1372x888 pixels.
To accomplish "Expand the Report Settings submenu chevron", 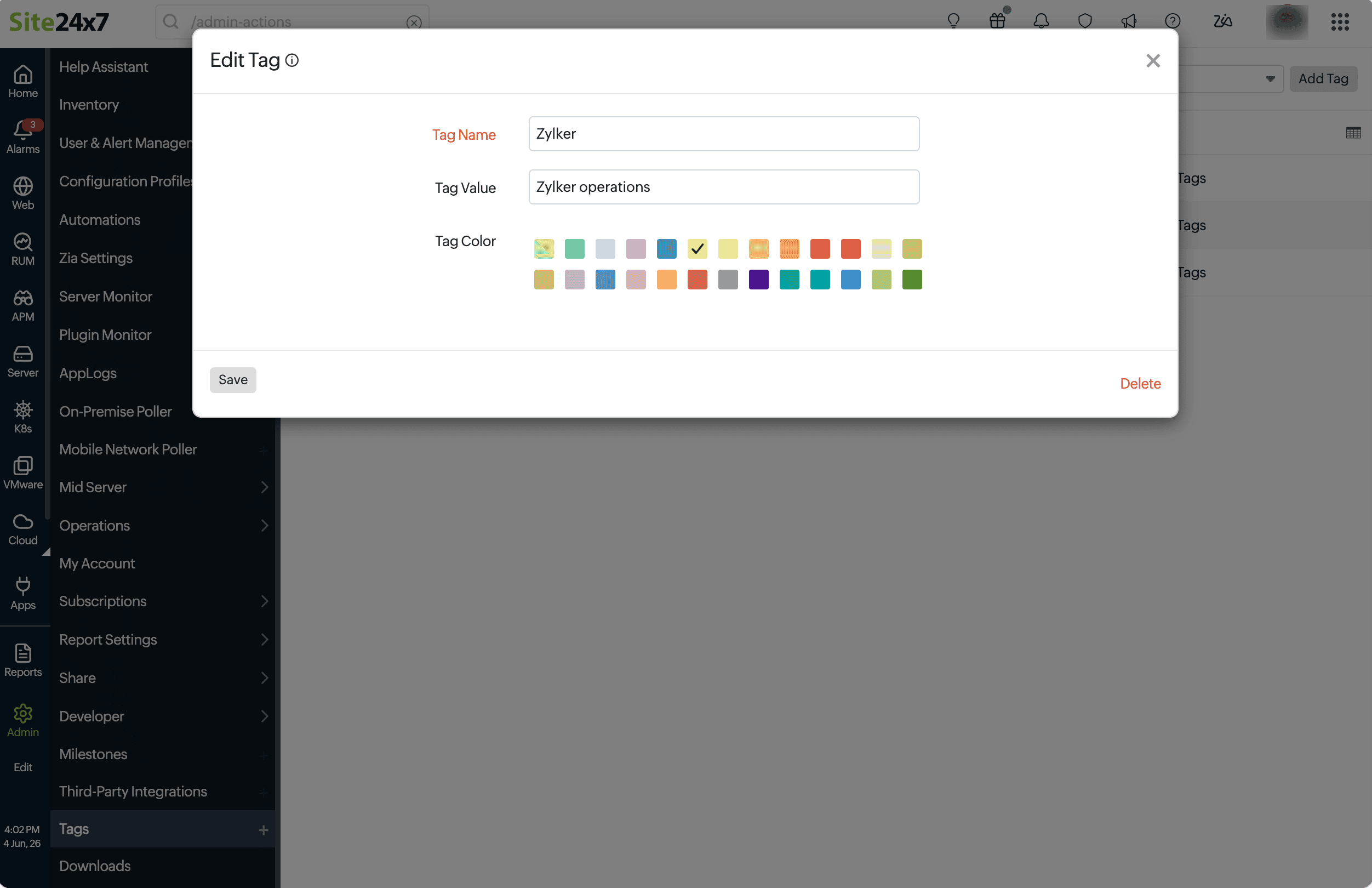I will point(265,640).
